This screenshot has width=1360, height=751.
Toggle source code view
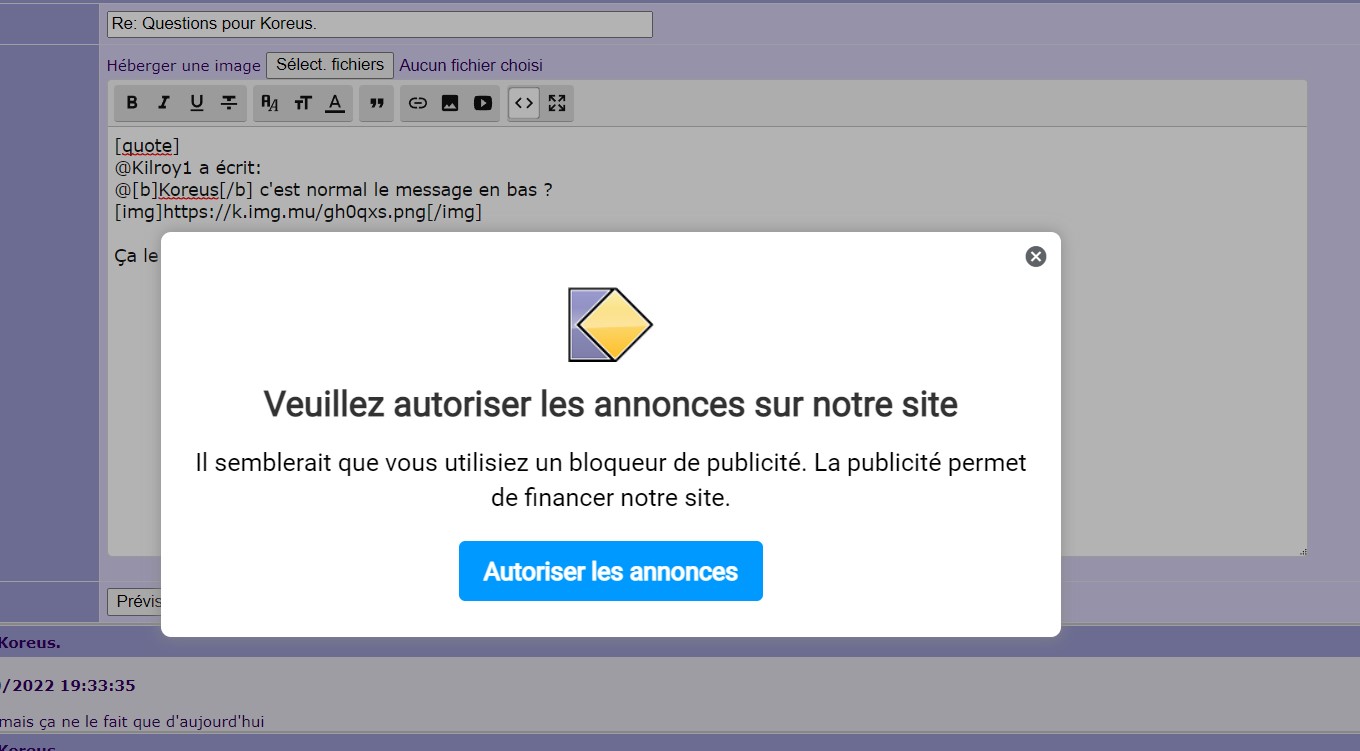[524, 103]
